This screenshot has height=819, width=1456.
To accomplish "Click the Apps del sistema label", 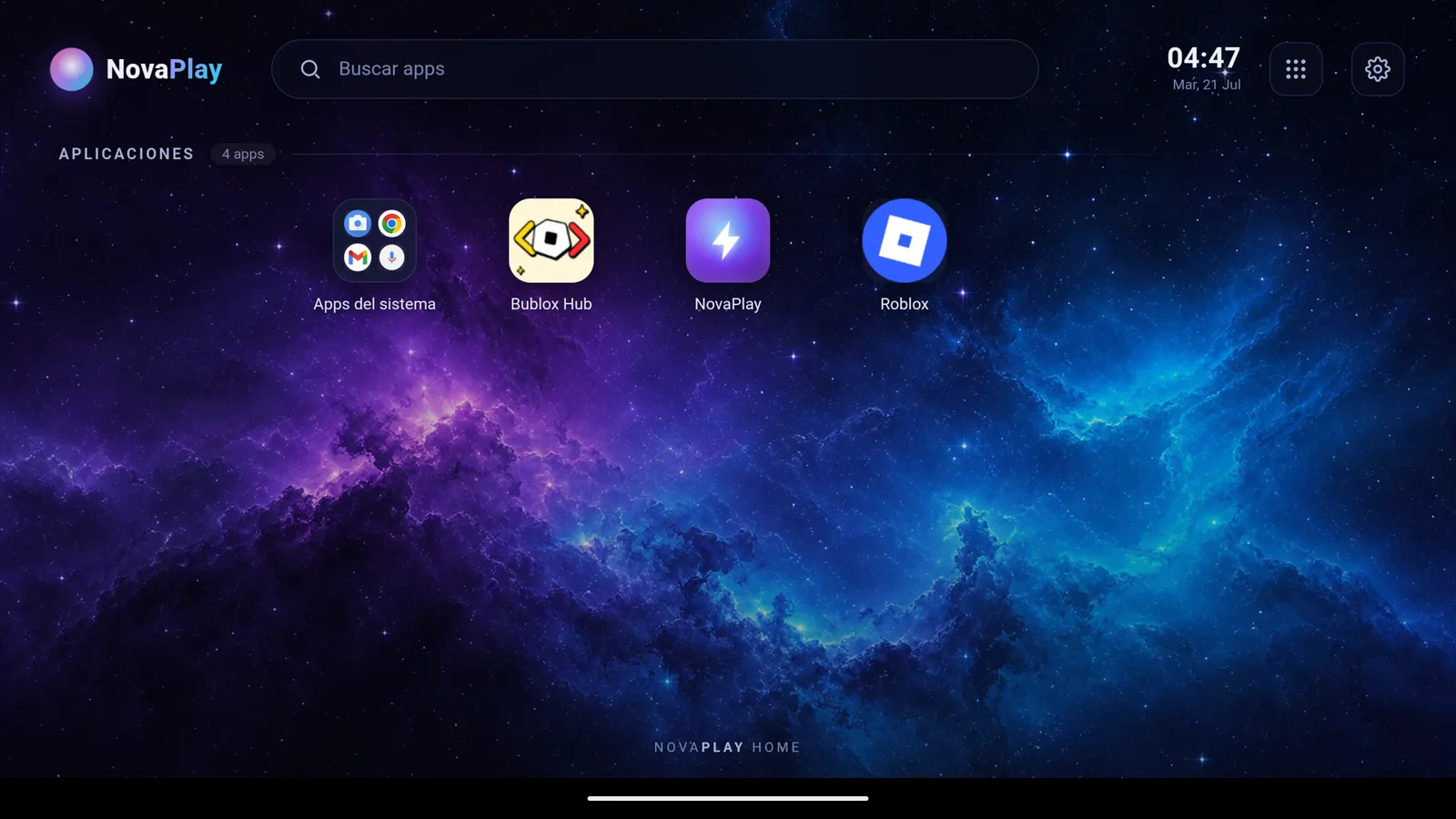I will click(x=374, y=304).
